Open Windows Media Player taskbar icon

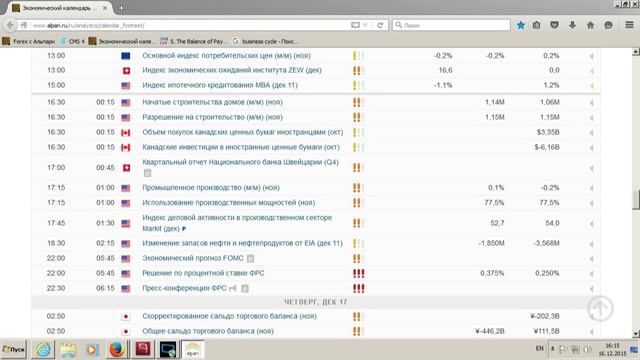[x=92, y=349]
